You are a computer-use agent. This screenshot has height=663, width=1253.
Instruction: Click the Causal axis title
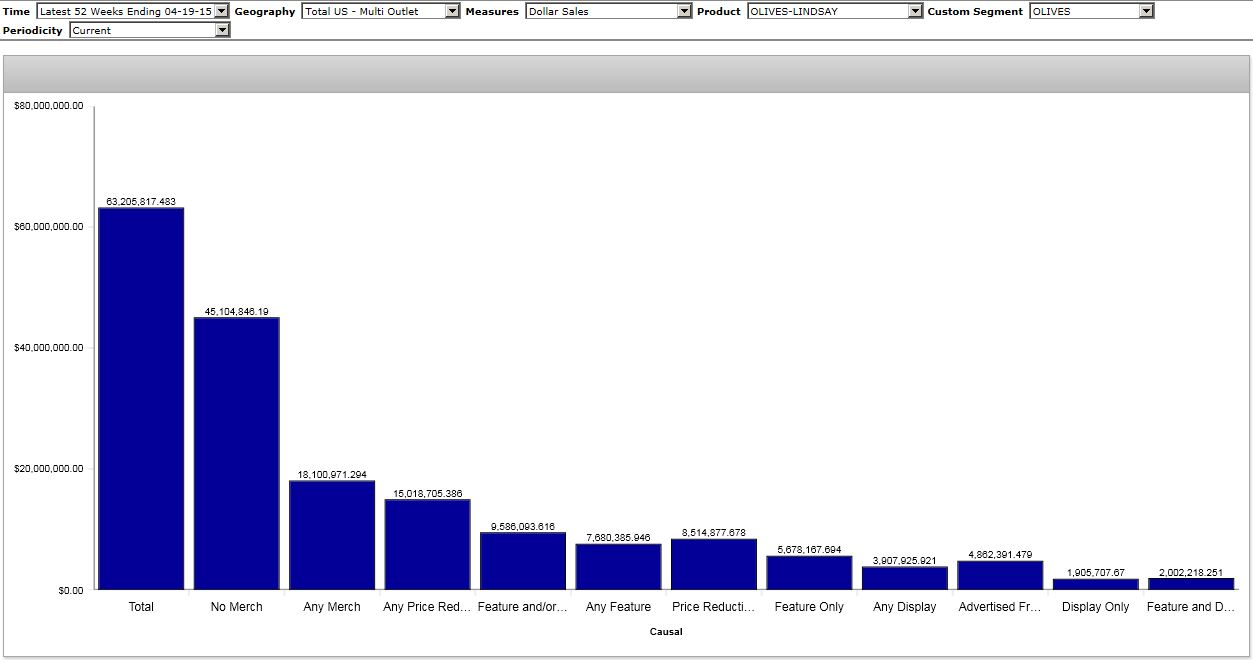click(666, 632)
